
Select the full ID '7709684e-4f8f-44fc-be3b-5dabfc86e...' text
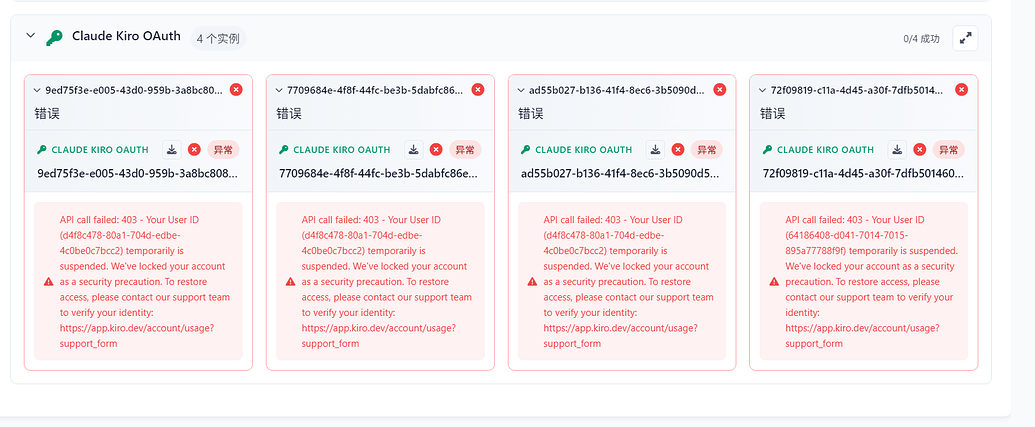(380, 174)
